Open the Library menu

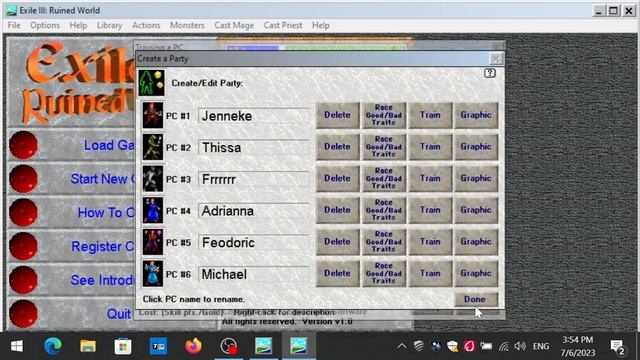[109, 25]
